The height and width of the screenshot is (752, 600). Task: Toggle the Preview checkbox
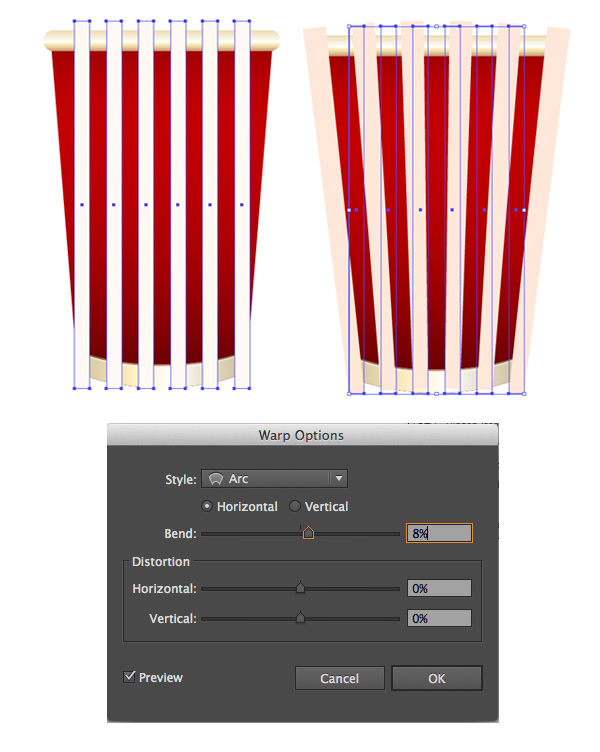(x=129, y=677)
